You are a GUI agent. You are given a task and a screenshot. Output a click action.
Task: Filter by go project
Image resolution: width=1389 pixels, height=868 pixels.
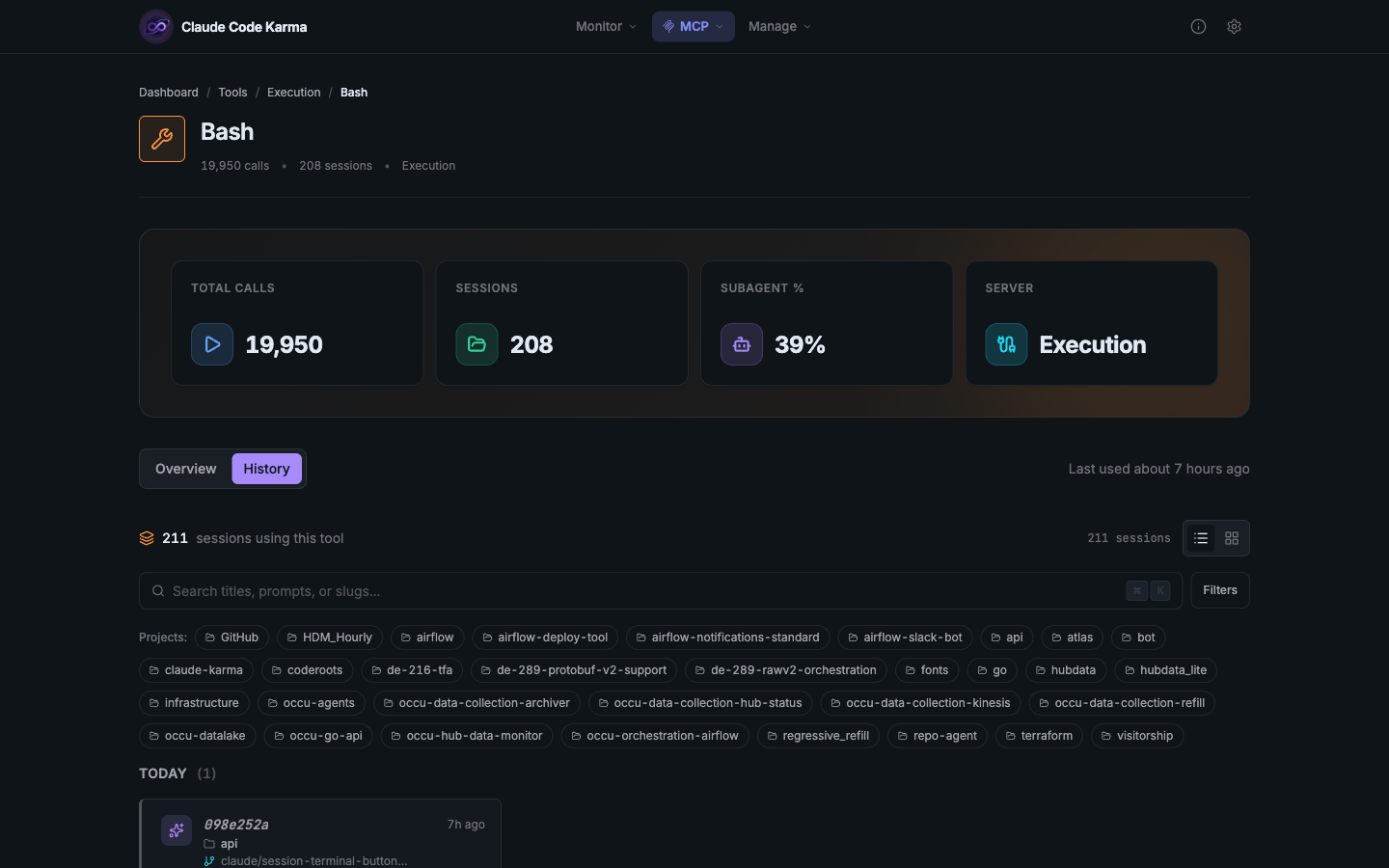coord(993,670)
